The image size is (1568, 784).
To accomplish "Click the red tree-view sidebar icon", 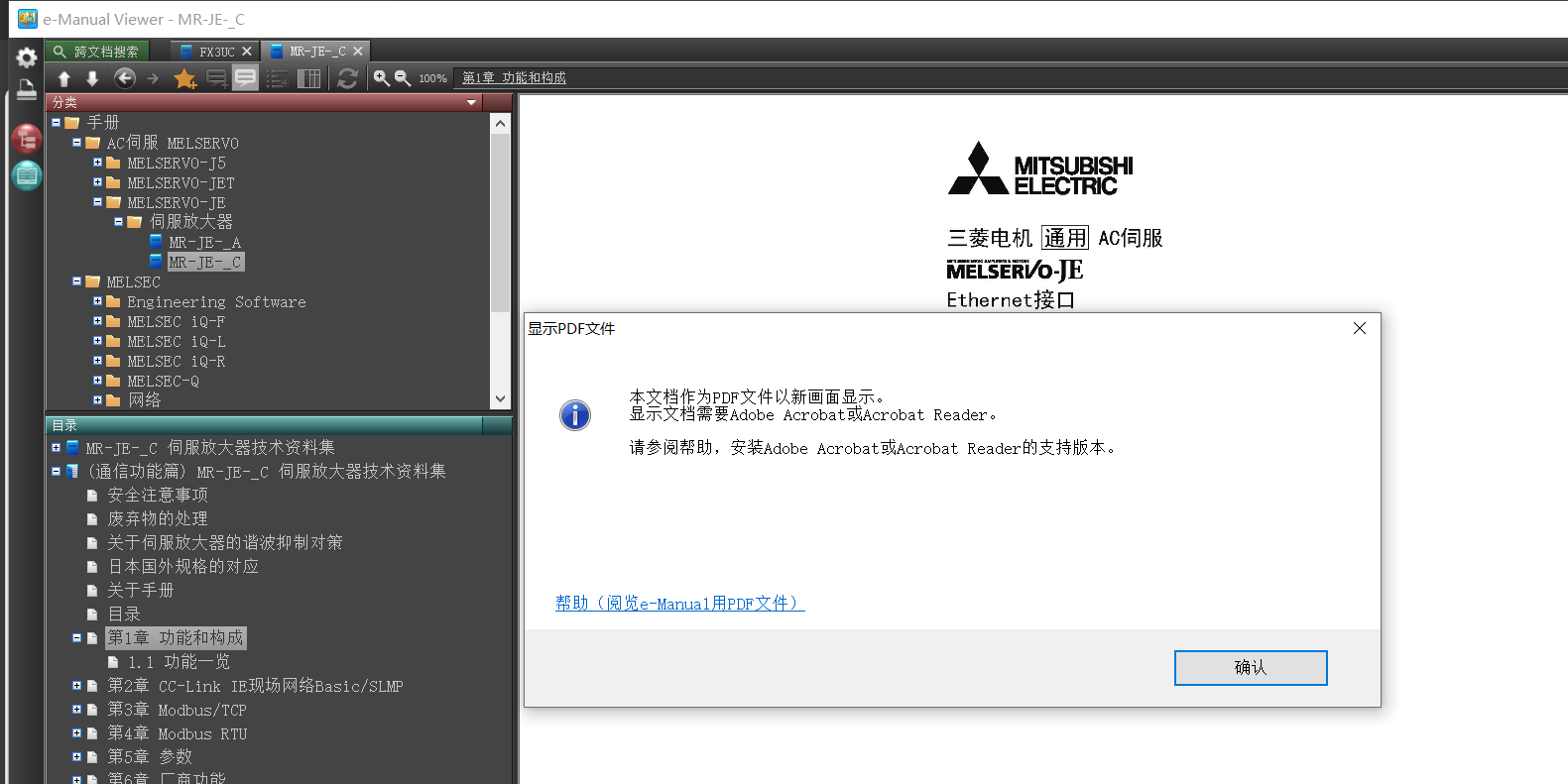I will coord(27,139).
